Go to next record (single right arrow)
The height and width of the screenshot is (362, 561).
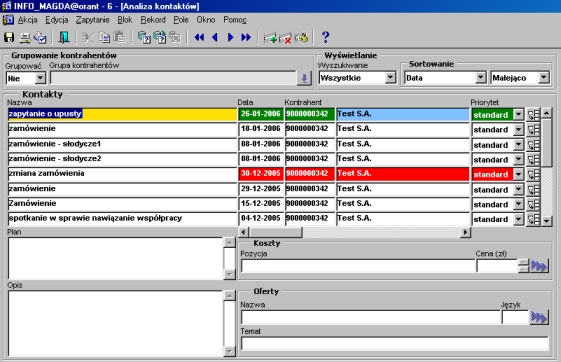click(230, 37)
